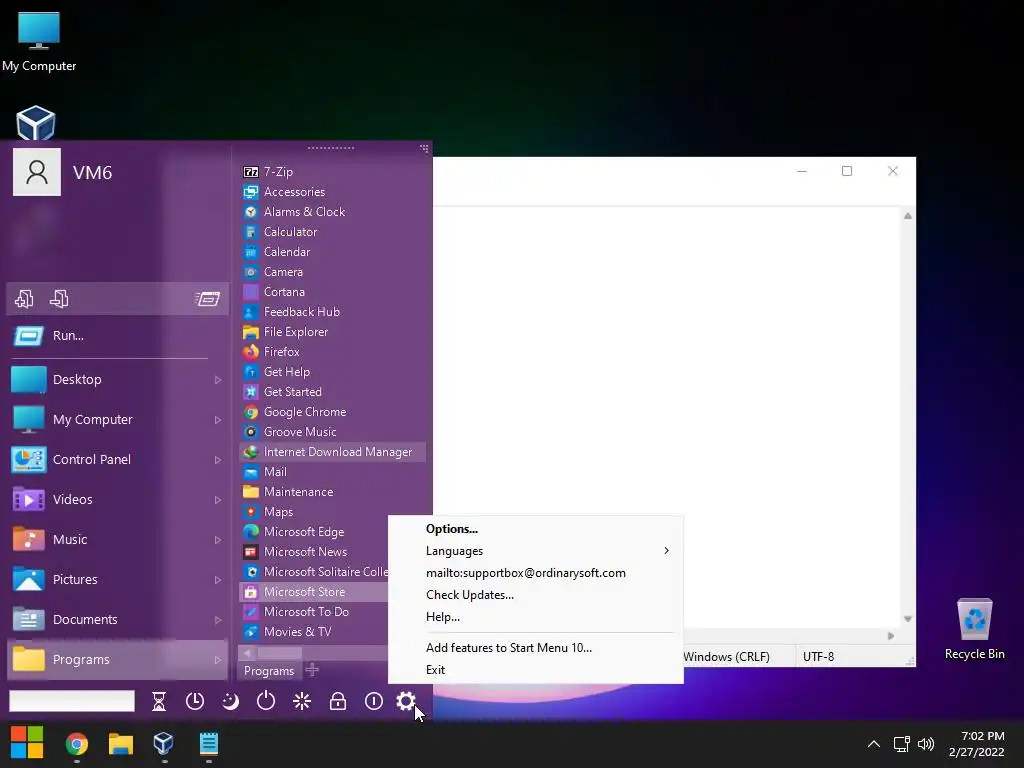The height and width of the screenshot is (768, 1024).
Task: Click the restart asterisk icon
Action: pos(302,701)
